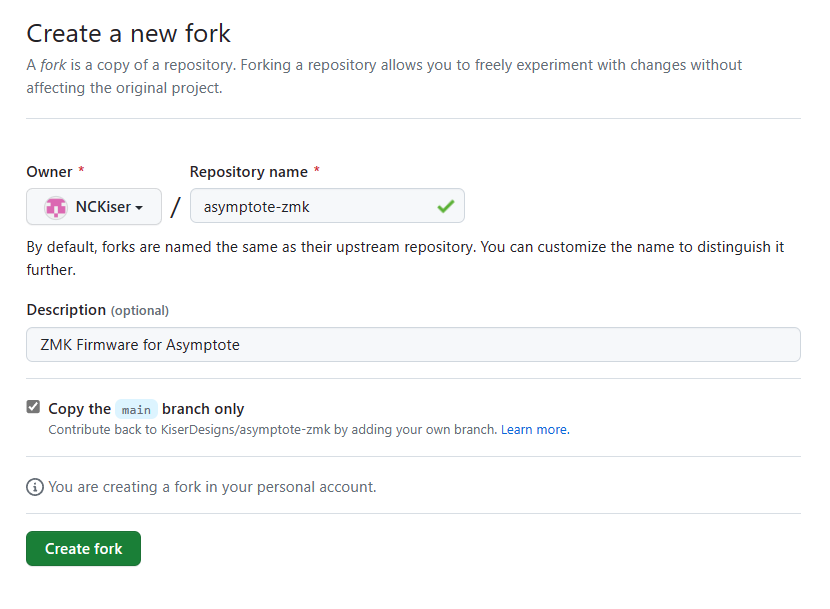This screenshot has width=830, height=609.
Task: Click the NCKiser pink avatar icon
Action: [x=56, y=207]
